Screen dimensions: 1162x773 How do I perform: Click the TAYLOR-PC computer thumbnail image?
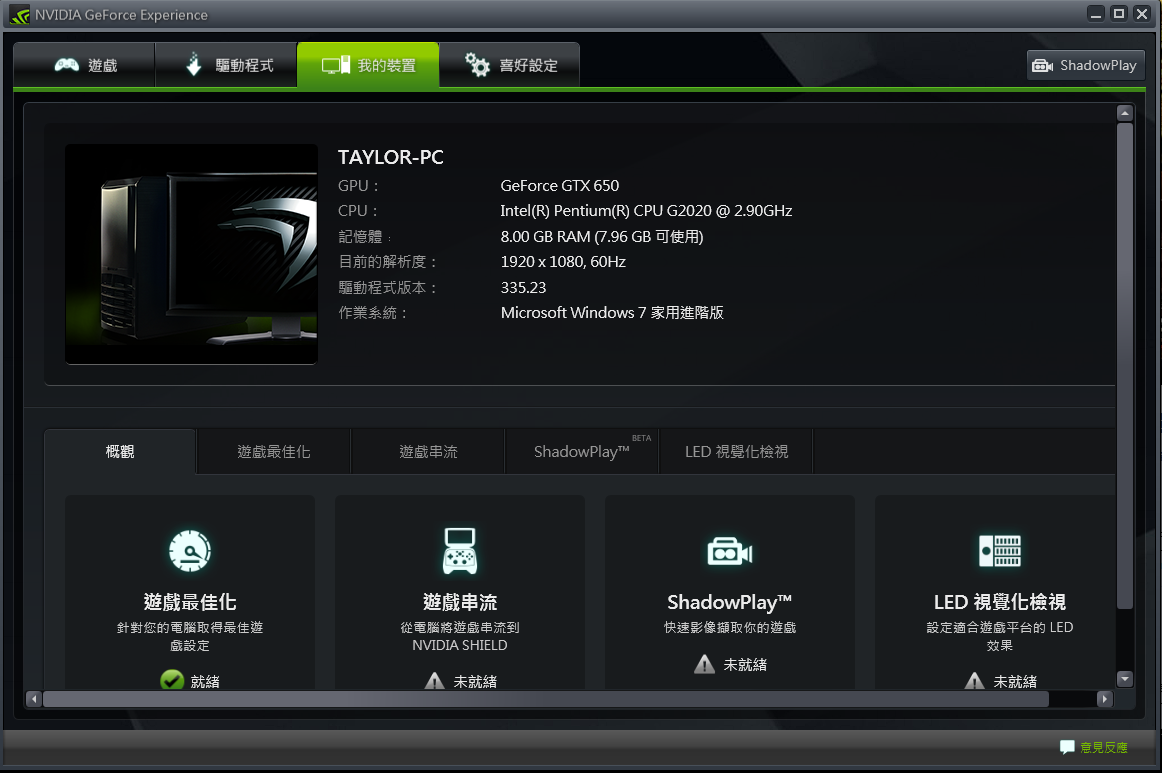click(191, 253)
